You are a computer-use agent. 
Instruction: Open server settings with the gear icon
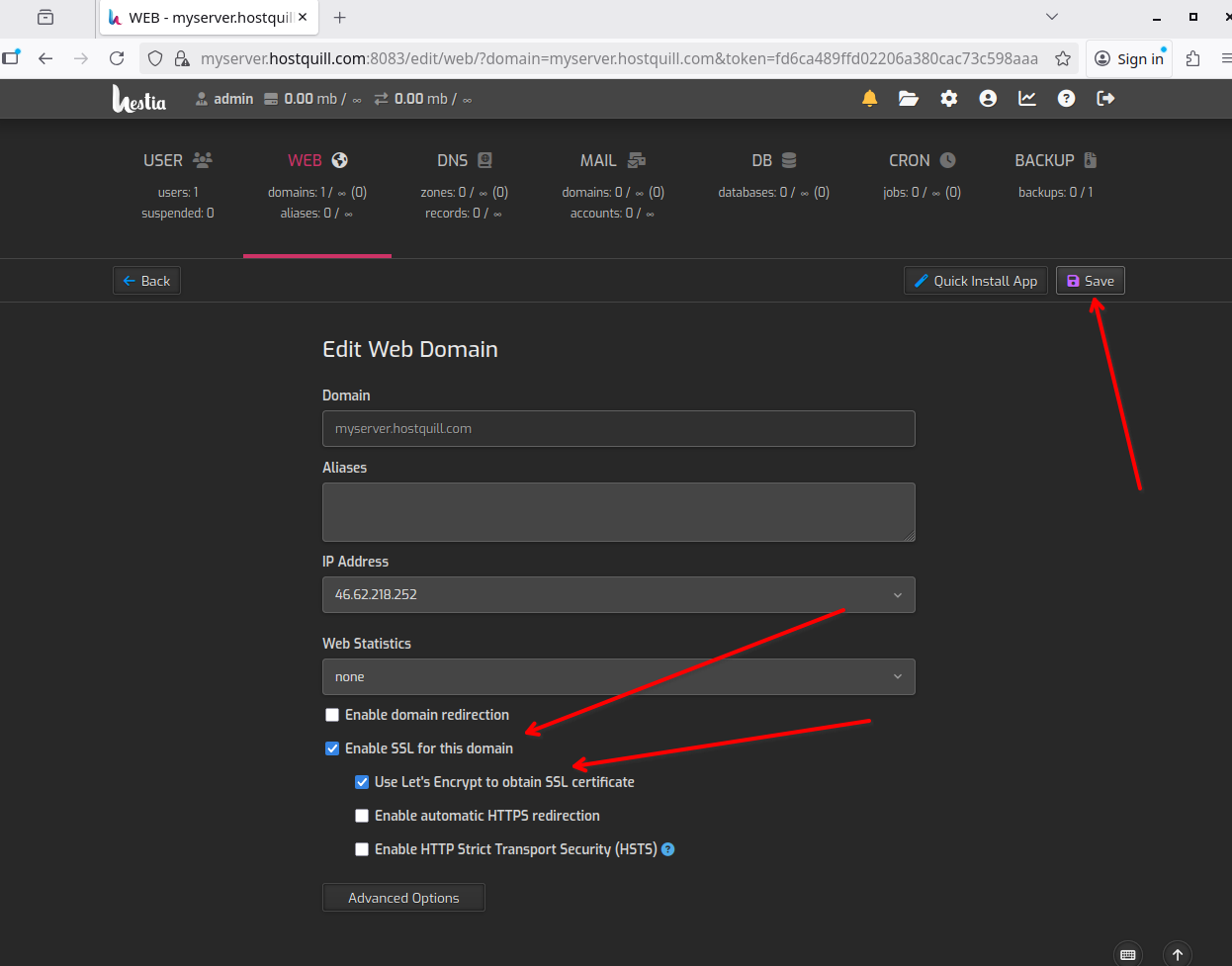point(948,99)
